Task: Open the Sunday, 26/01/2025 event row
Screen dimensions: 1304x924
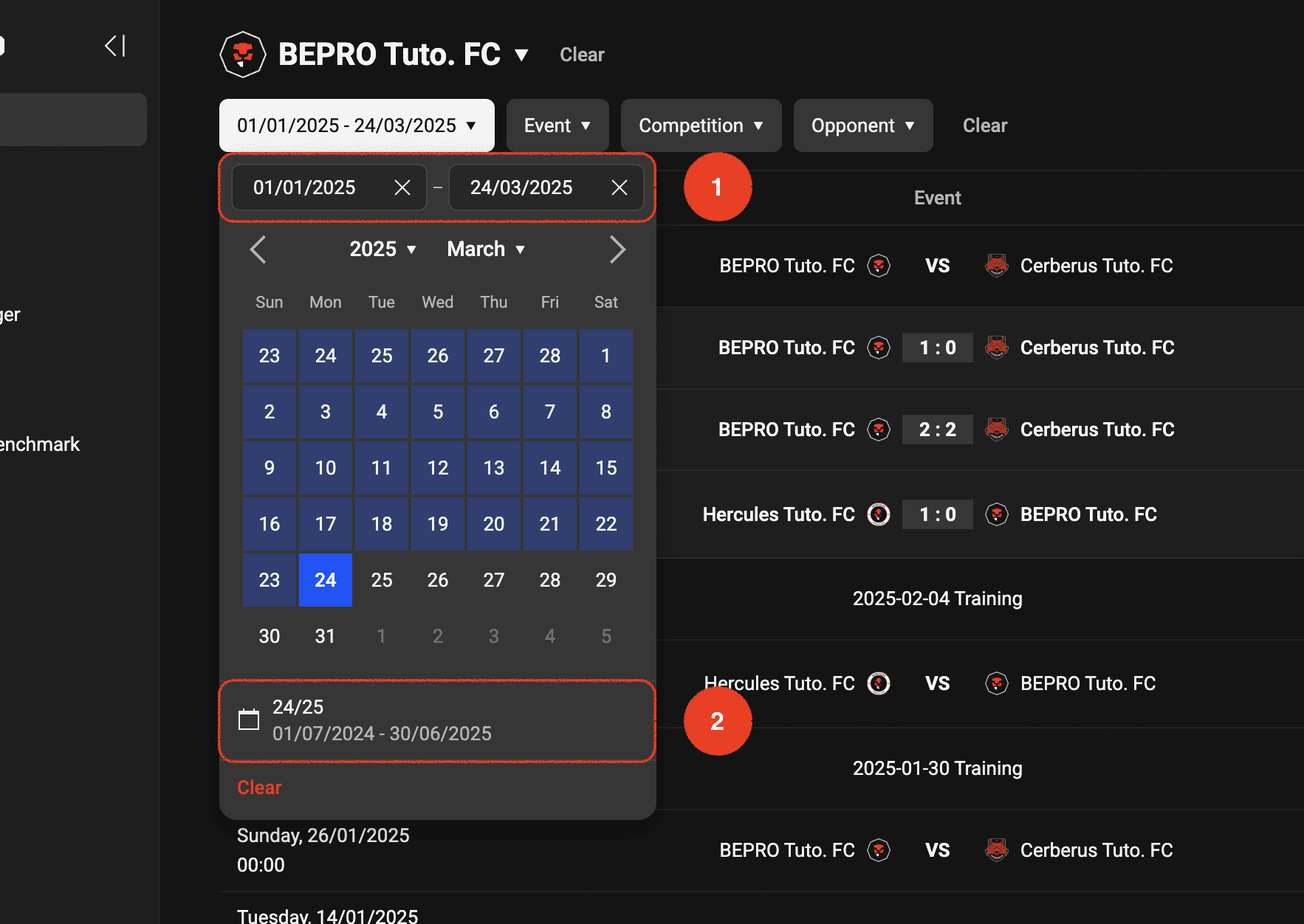Action: [x=761, y=850]
